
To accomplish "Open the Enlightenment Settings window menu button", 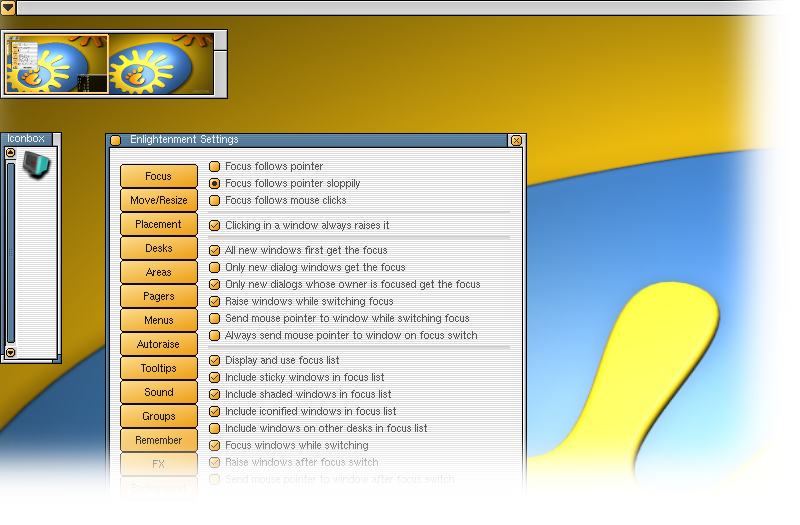I will pos(116,140).
